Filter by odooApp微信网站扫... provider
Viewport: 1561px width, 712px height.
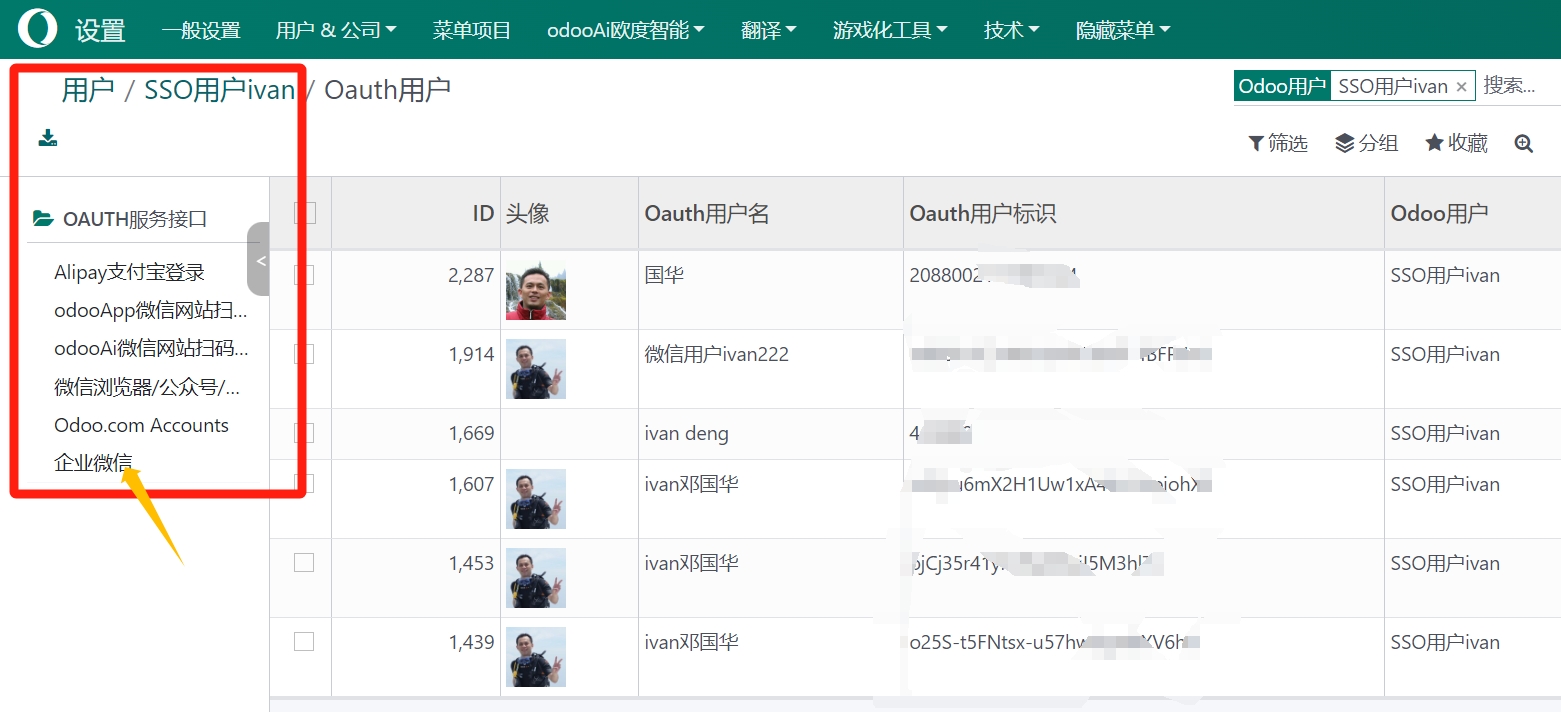151,310
